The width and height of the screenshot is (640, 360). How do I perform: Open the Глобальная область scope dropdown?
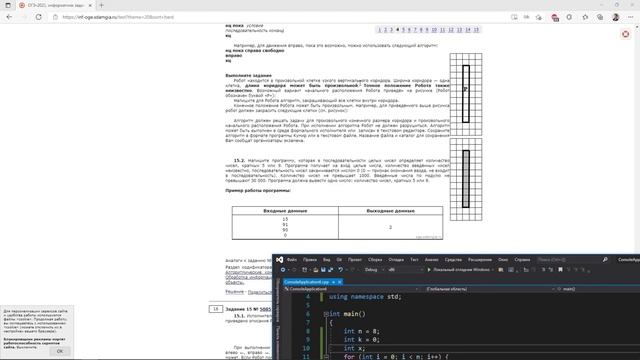pos(489,289)
